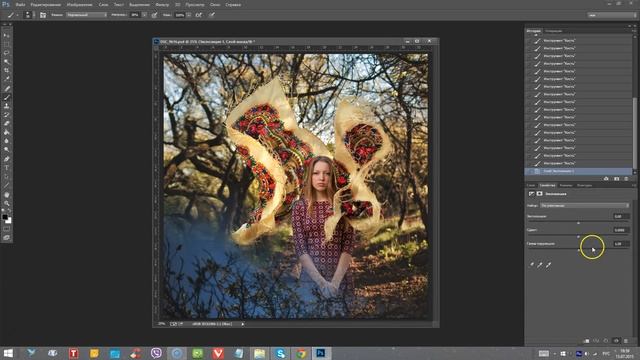
Task: Select the Слой Экспозиция 1 history state
Action: pyautogui.click(x=578, y=171)
